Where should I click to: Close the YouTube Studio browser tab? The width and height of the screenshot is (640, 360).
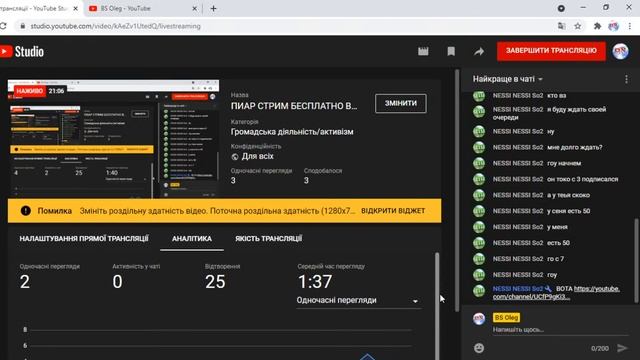point(76,8)
